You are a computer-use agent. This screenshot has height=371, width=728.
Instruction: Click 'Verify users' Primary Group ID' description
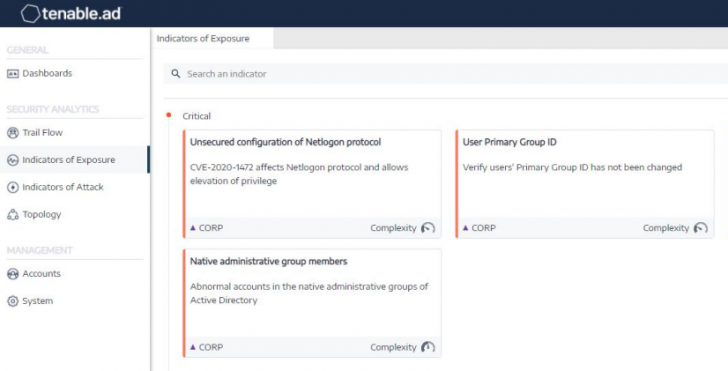(x=572, y=167)
